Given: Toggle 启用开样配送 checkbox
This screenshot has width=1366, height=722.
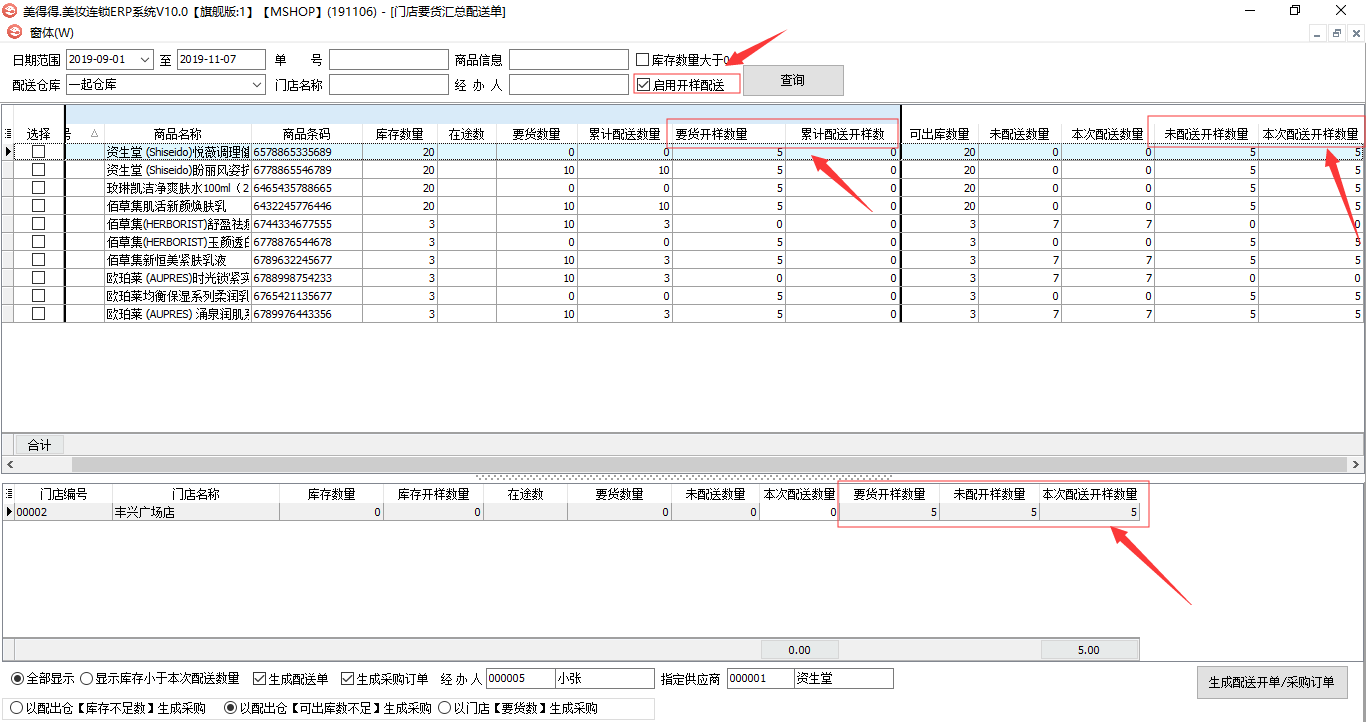Looking at the screenshot, I should pyautogui.click(x=643, y=85).
